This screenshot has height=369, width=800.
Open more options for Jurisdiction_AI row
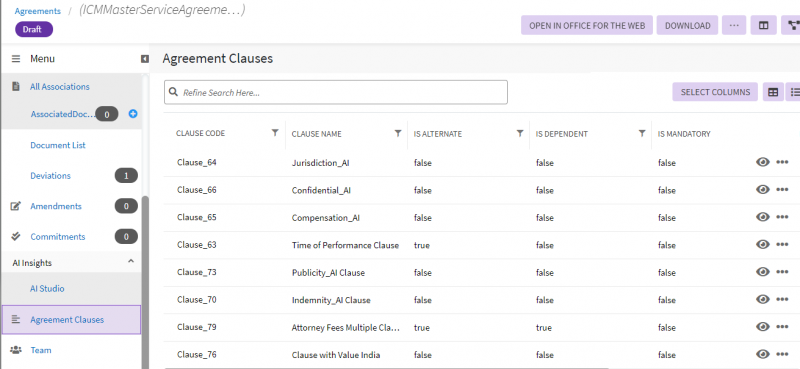782,162
